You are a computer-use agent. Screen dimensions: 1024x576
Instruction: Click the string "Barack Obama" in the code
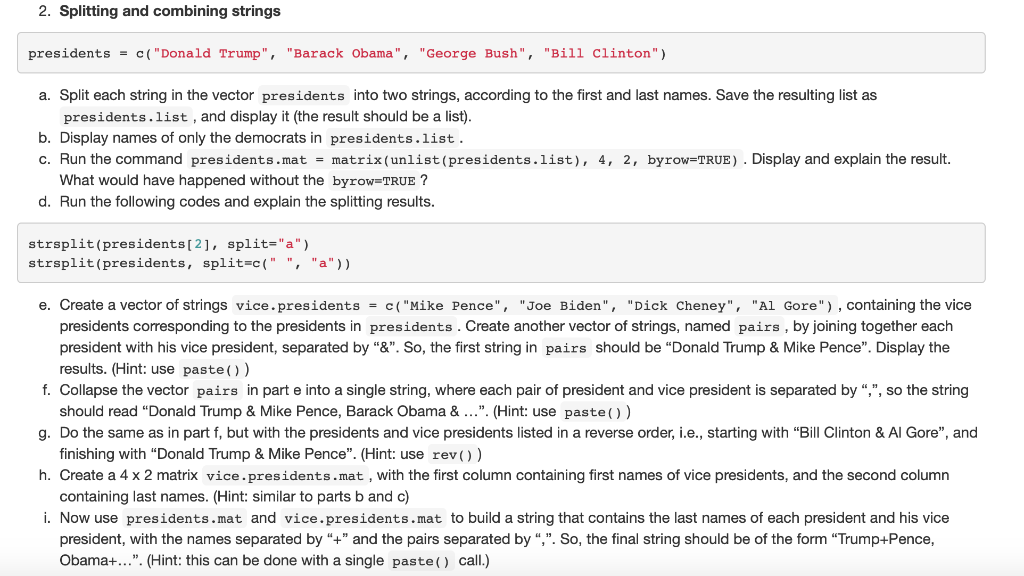click(x=344, y=53)
